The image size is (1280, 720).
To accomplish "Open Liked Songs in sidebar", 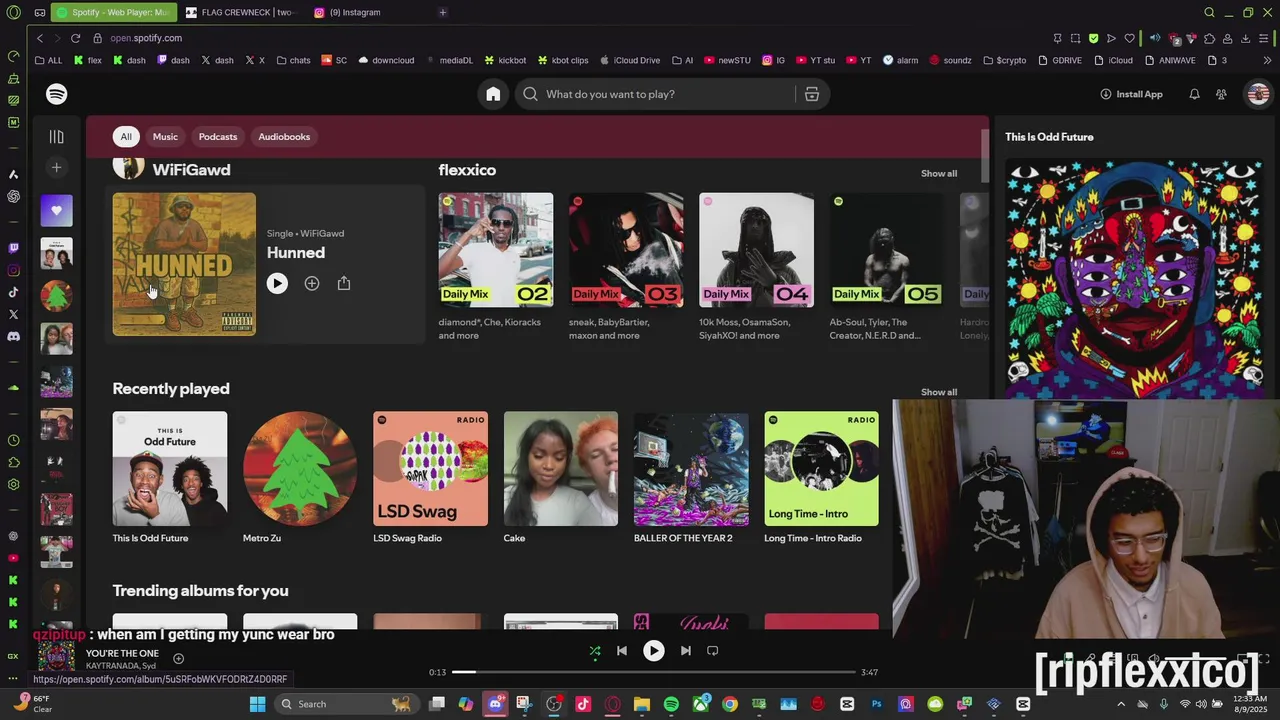I will 57,211.
